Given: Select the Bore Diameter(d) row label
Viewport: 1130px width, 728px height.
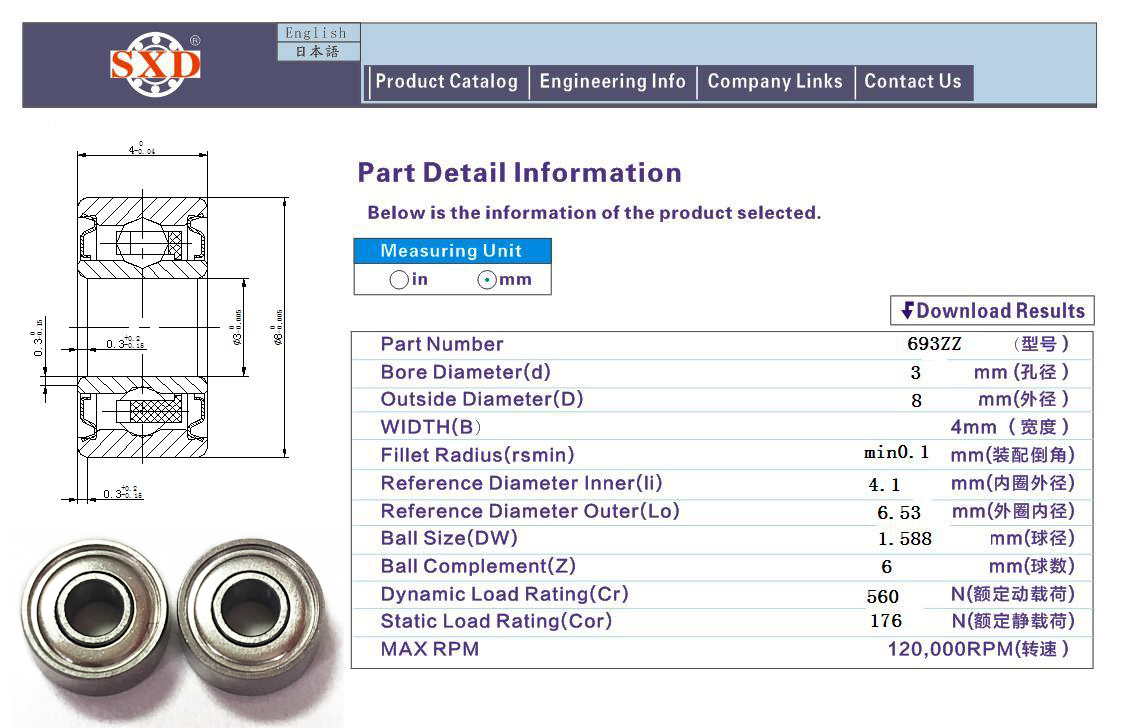Looking at the screenshot, I should pyautogui.click(x=465, y=372).
